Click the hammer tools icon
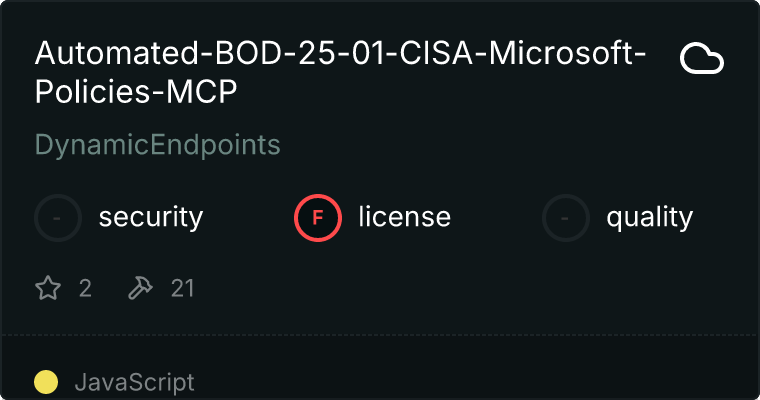The width and height of the screenshot is (760, 400). [x=139, y=289]
